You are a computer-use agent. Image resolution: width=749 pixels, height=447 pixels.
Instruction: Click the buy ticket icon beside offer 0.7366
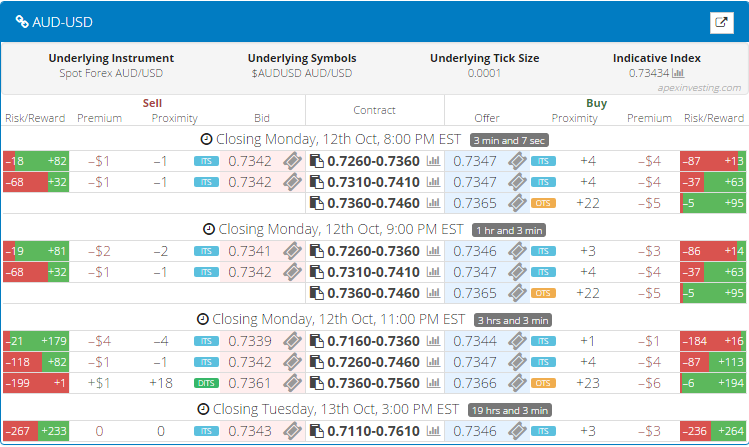click(x=516, y=384)
